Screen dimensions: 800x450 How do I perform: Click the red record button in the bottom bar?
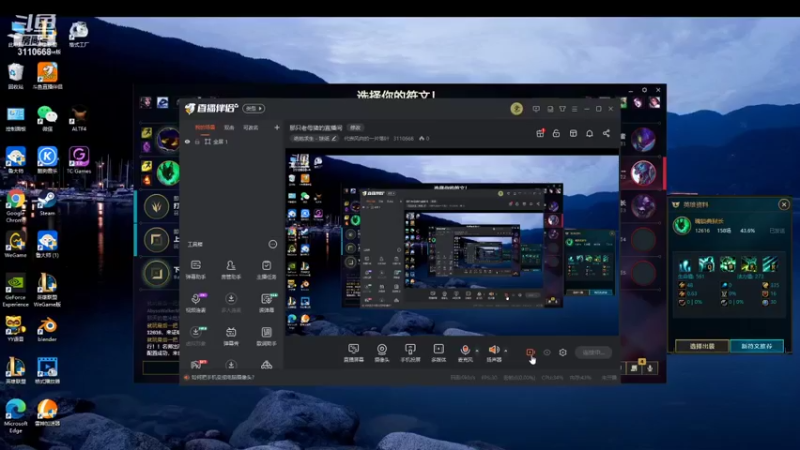pyautogui.click(x=530, y=353)
